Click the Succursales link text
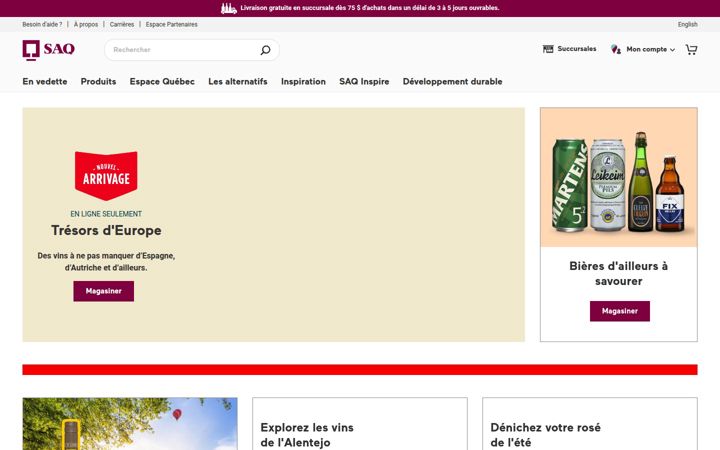The image size is (720, 450). [x=577, y=49]
